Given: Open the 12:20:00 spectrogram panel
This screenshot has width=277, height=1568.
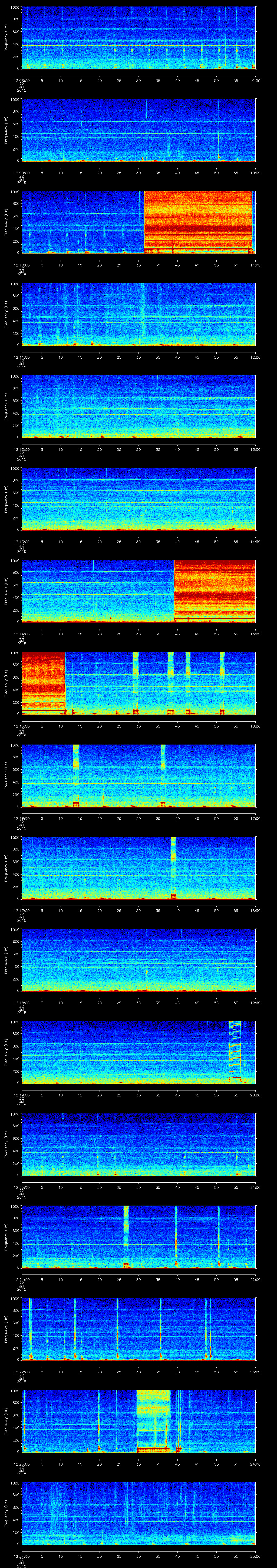Looking at the screenshot, I should [138, 1144].
